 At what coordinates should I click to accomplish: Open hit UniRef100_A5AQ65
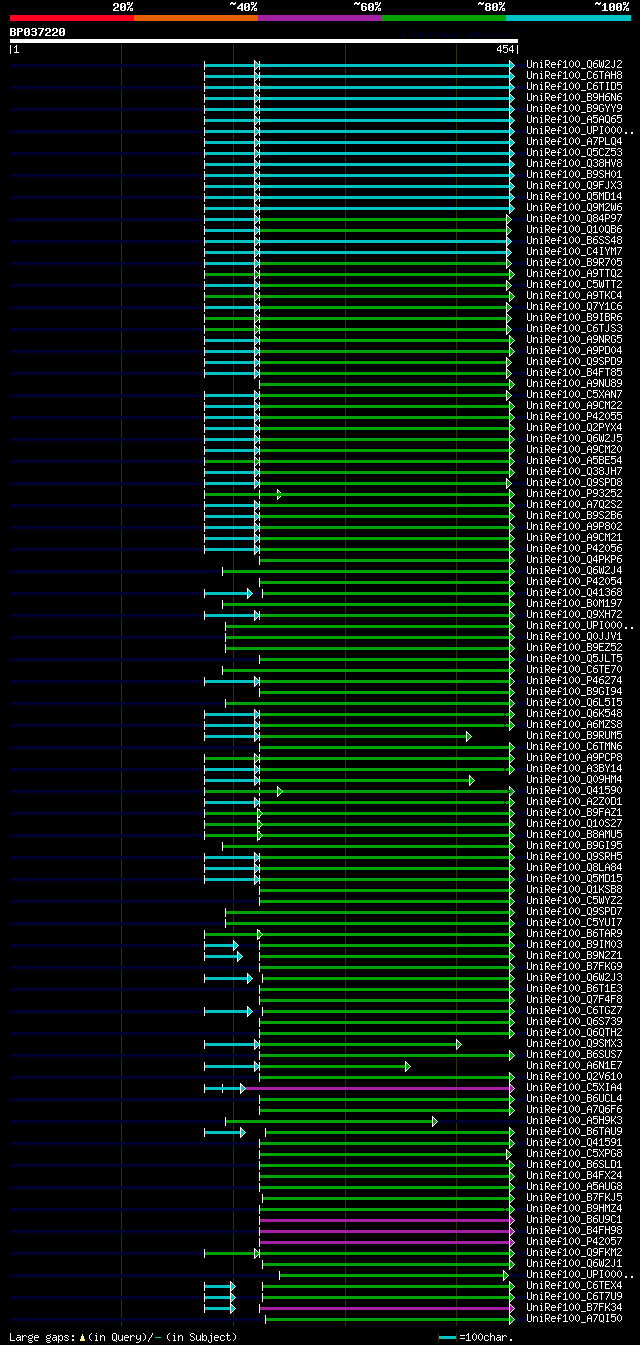pos(574,119)
